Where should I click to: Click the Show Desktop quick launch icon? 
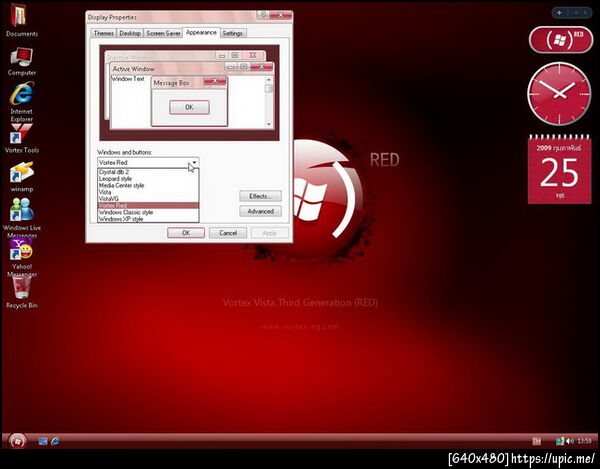coord(43,441)
